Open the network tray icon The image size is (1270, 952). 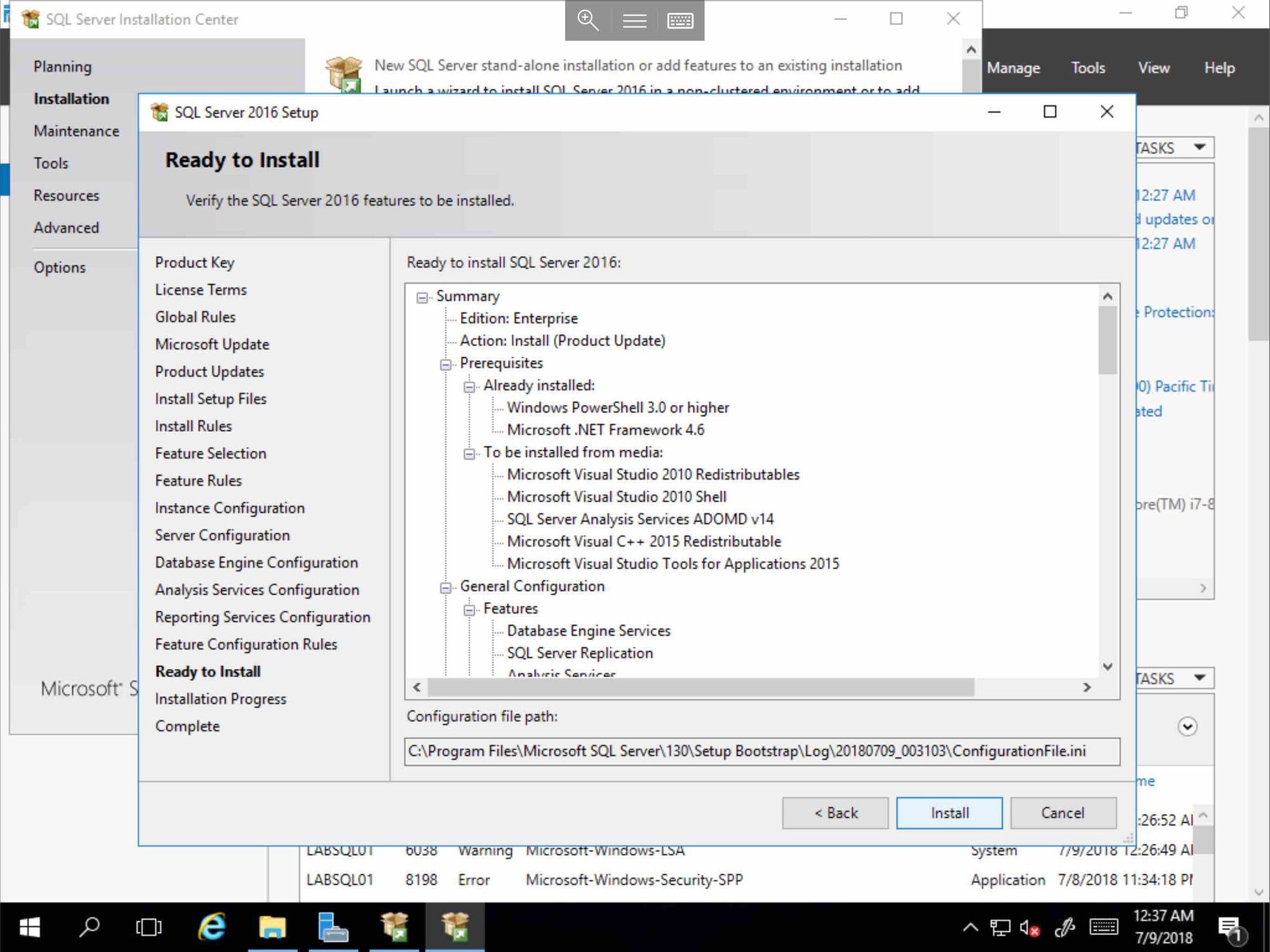pos(1000,928)
